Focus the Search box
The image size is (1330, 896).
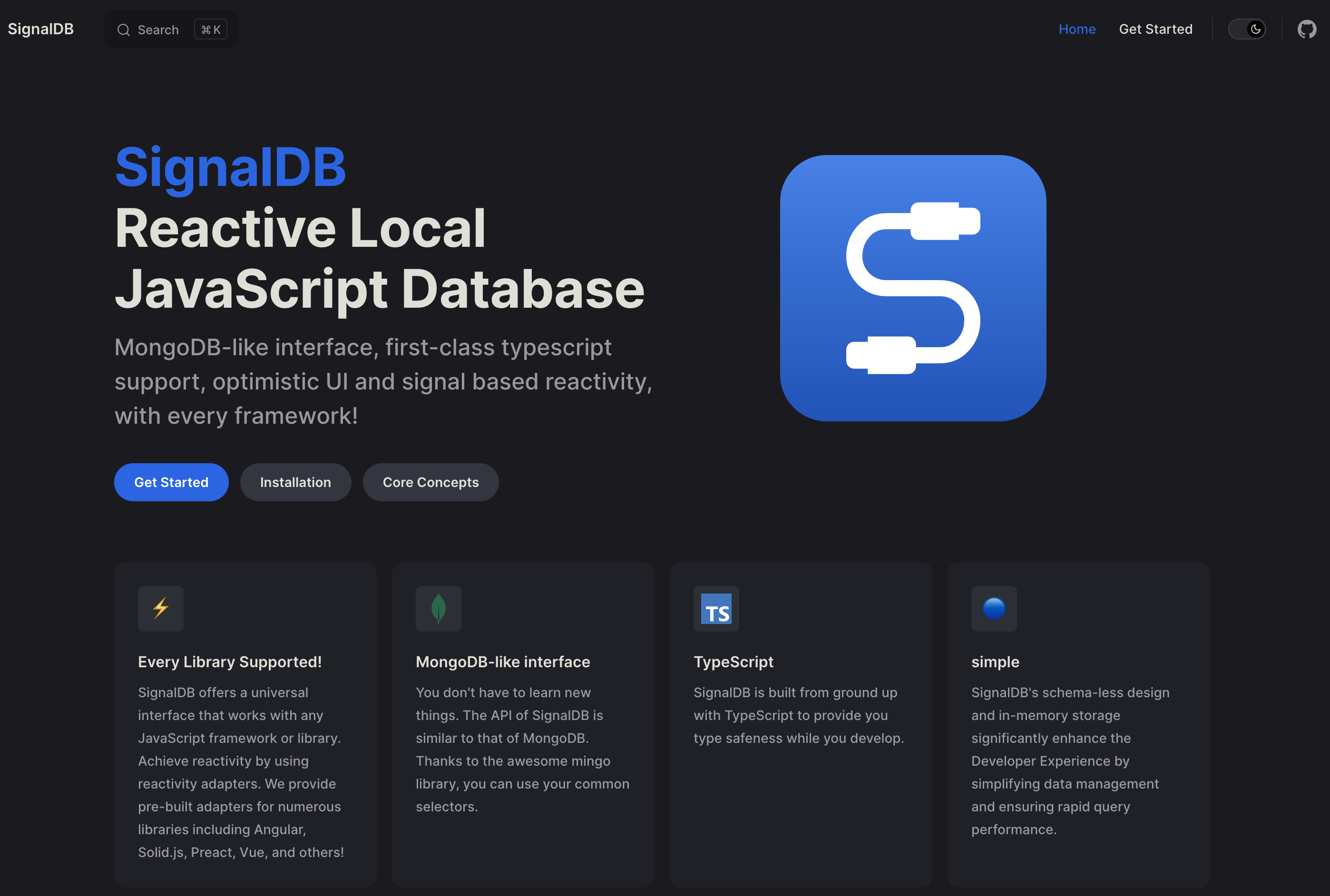pyautogui.click(x=171, y=29)
